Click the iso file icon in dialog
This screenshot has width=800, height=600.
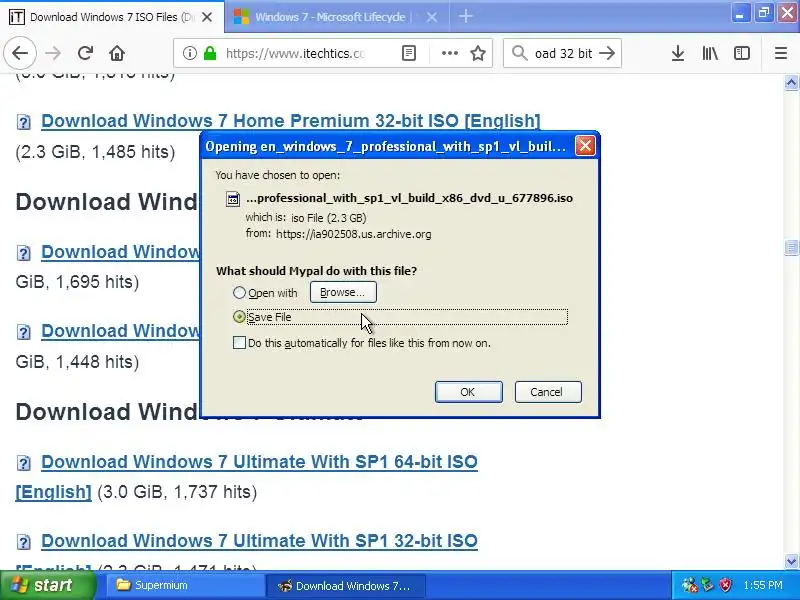click(x=233, y=199)
